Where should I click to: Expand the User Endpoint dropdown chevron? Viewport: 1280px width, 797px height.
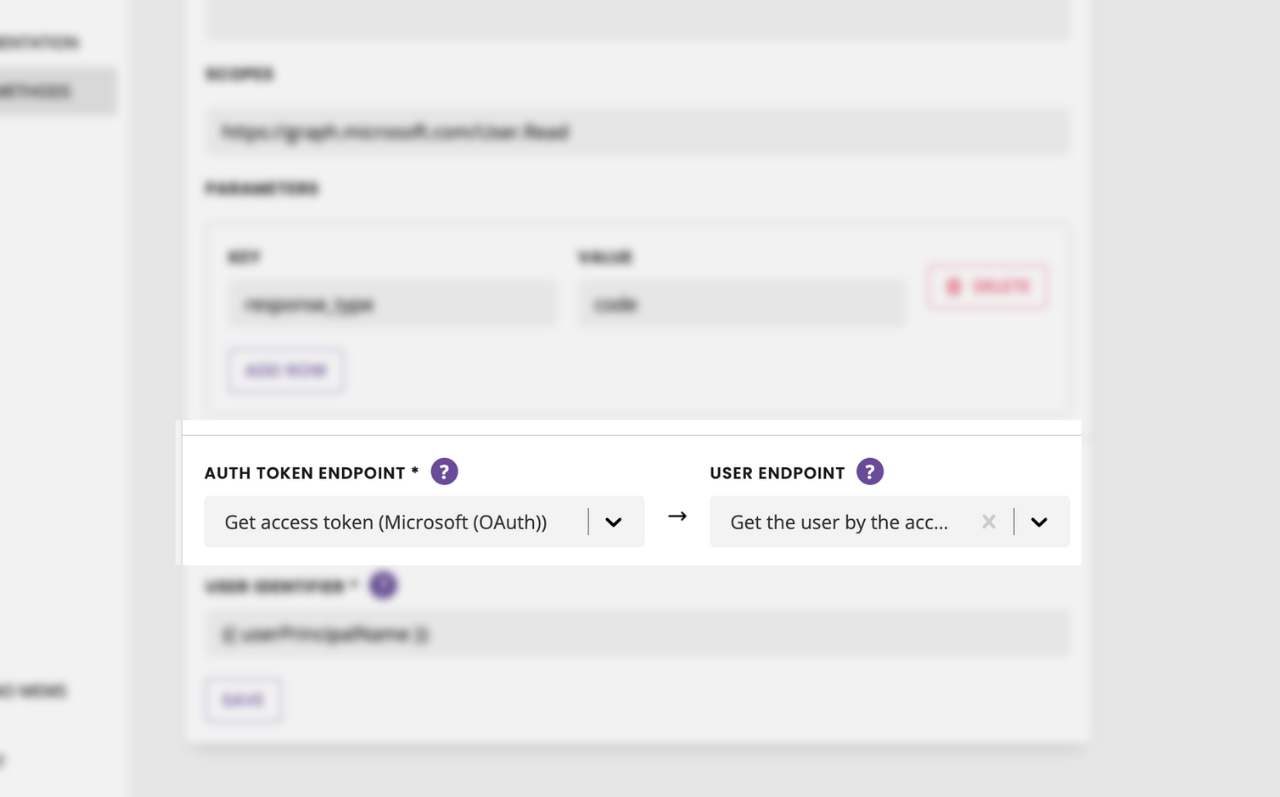[1039, 522]
